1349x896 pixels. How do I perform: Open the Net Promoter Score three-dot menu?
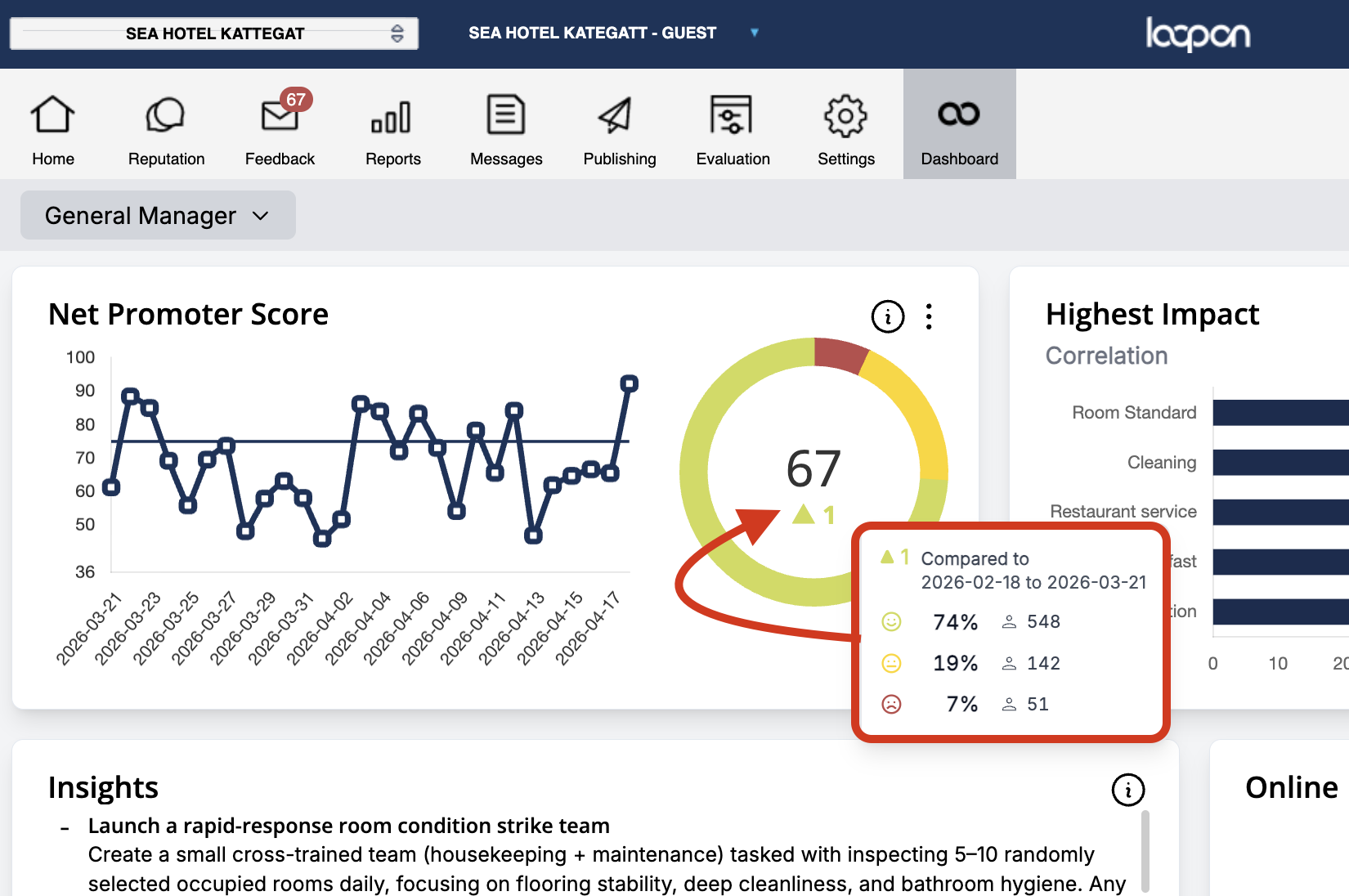pyautogui.click(x=929, y=316)
